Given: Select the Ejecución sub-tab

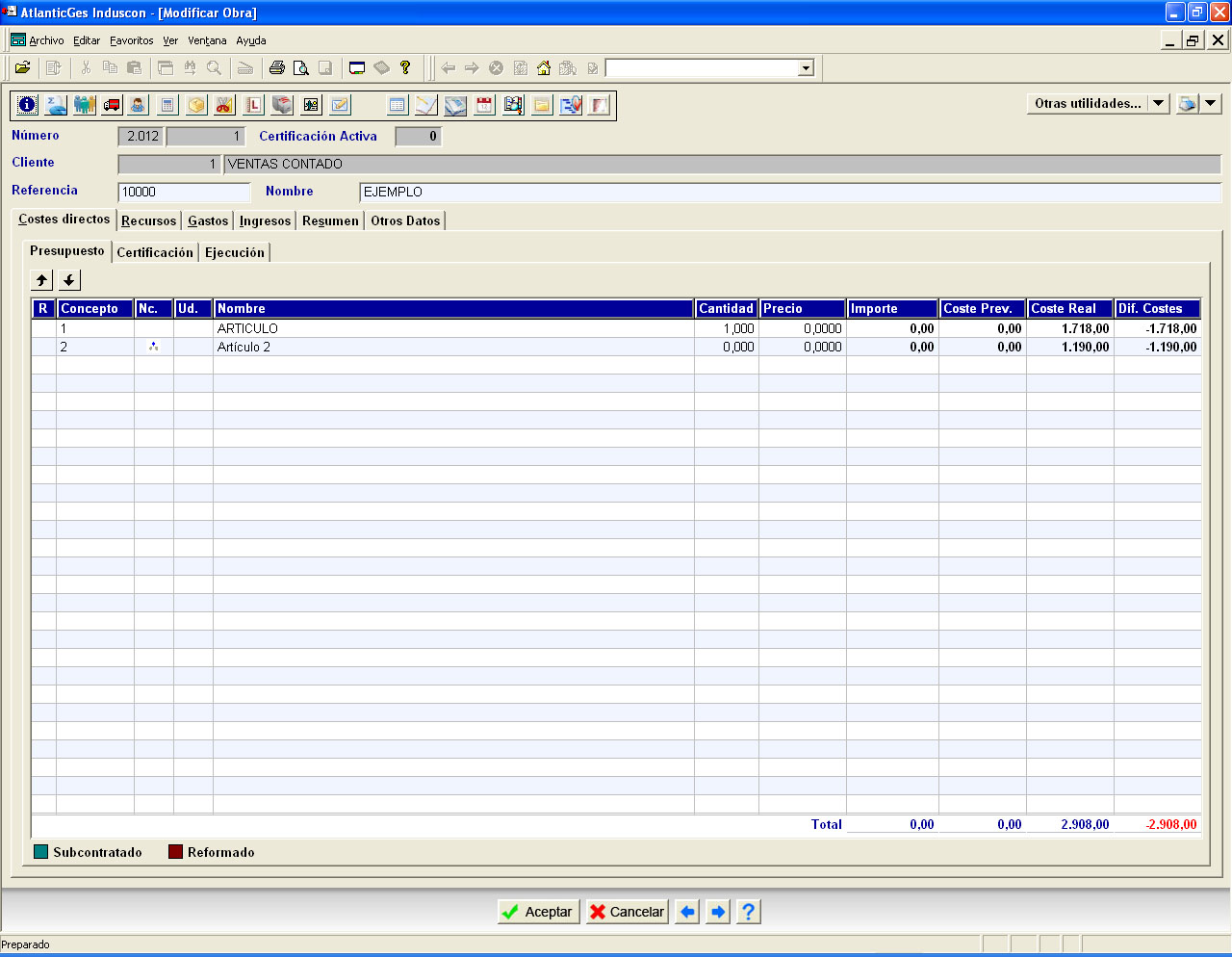Looking at the screenshot, I should [x=235, y=252].
